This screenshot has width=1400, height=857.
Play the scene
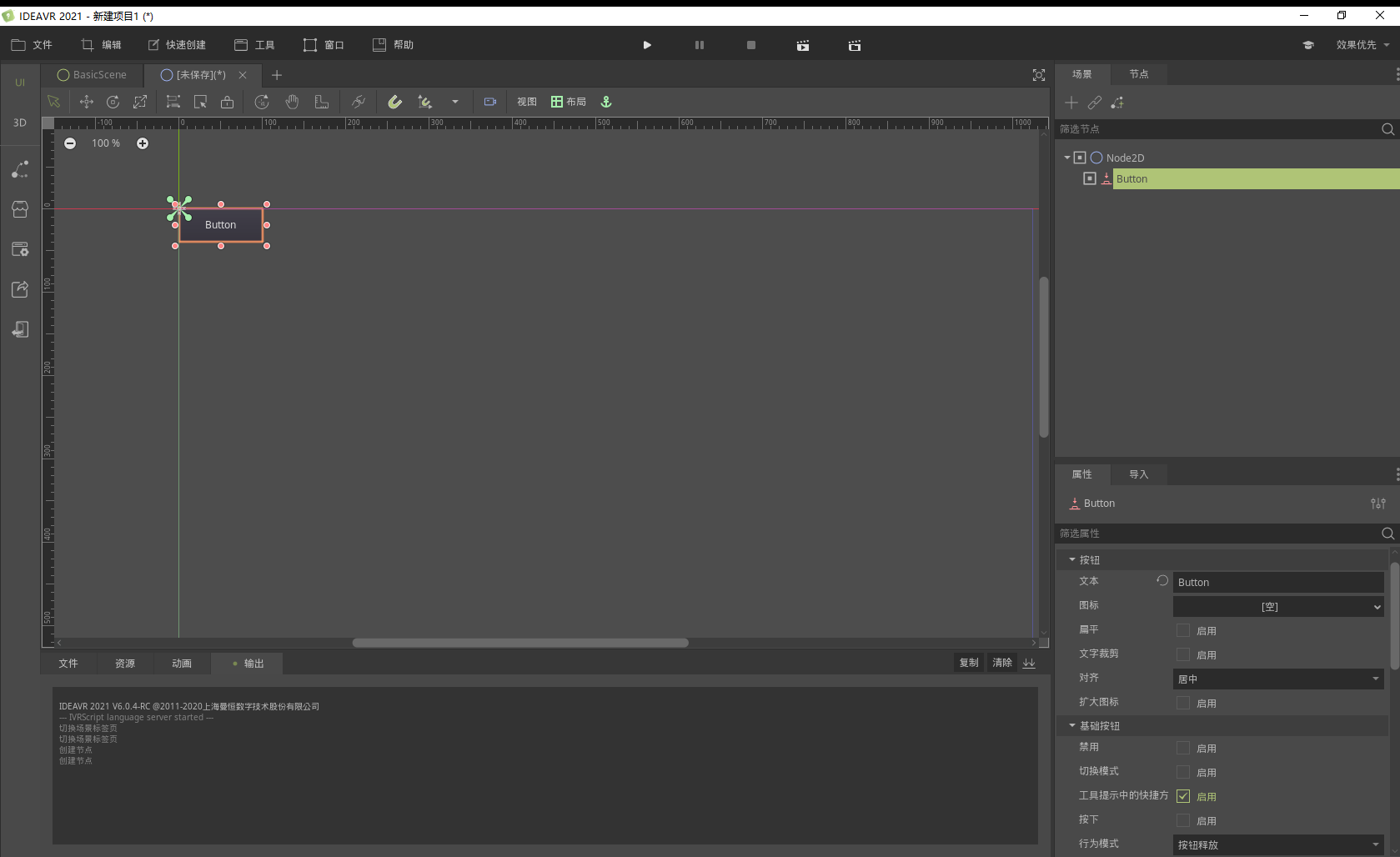point(647,45)
